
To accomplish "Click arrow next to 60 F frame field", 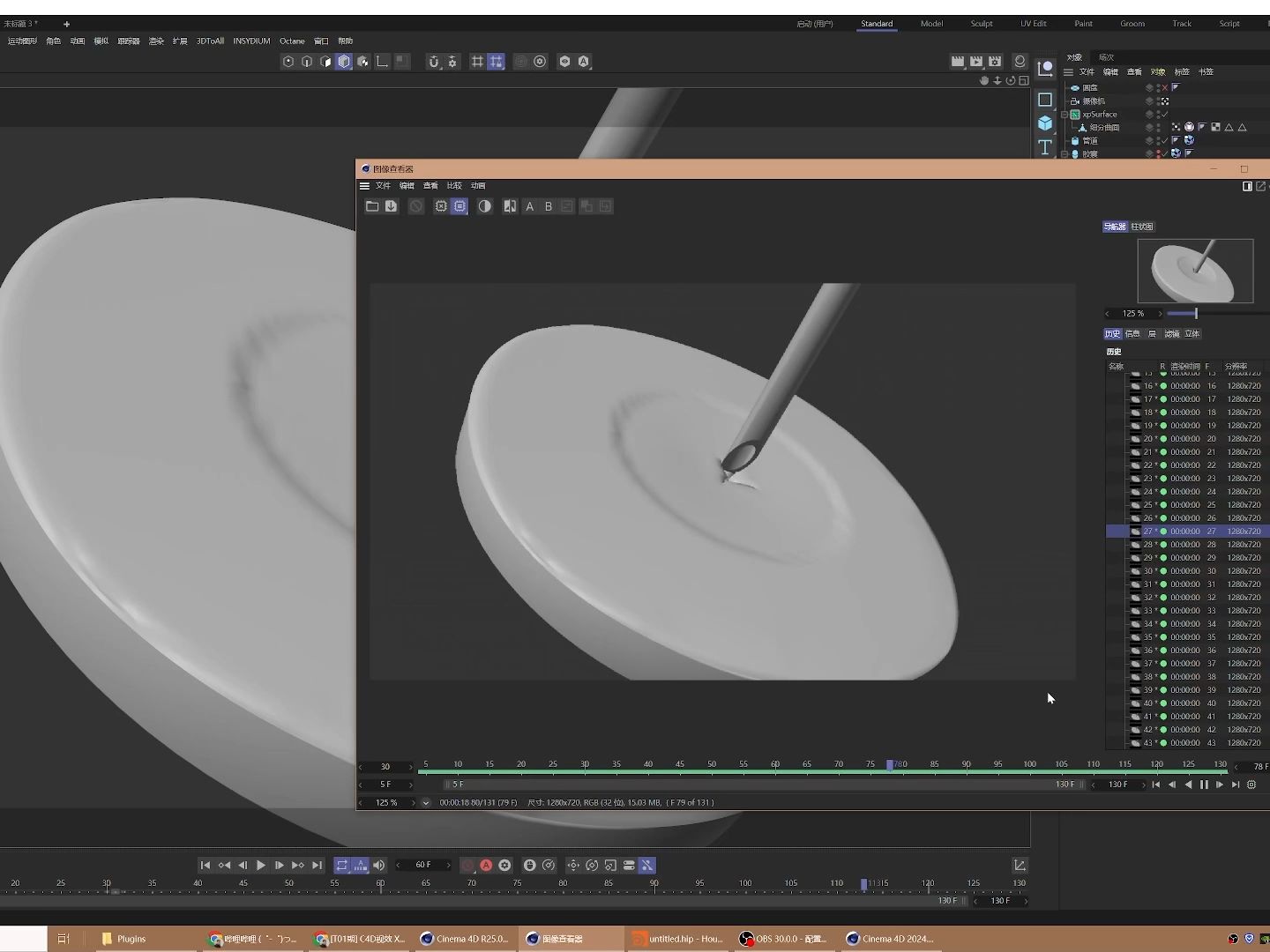I will point(448,866).
